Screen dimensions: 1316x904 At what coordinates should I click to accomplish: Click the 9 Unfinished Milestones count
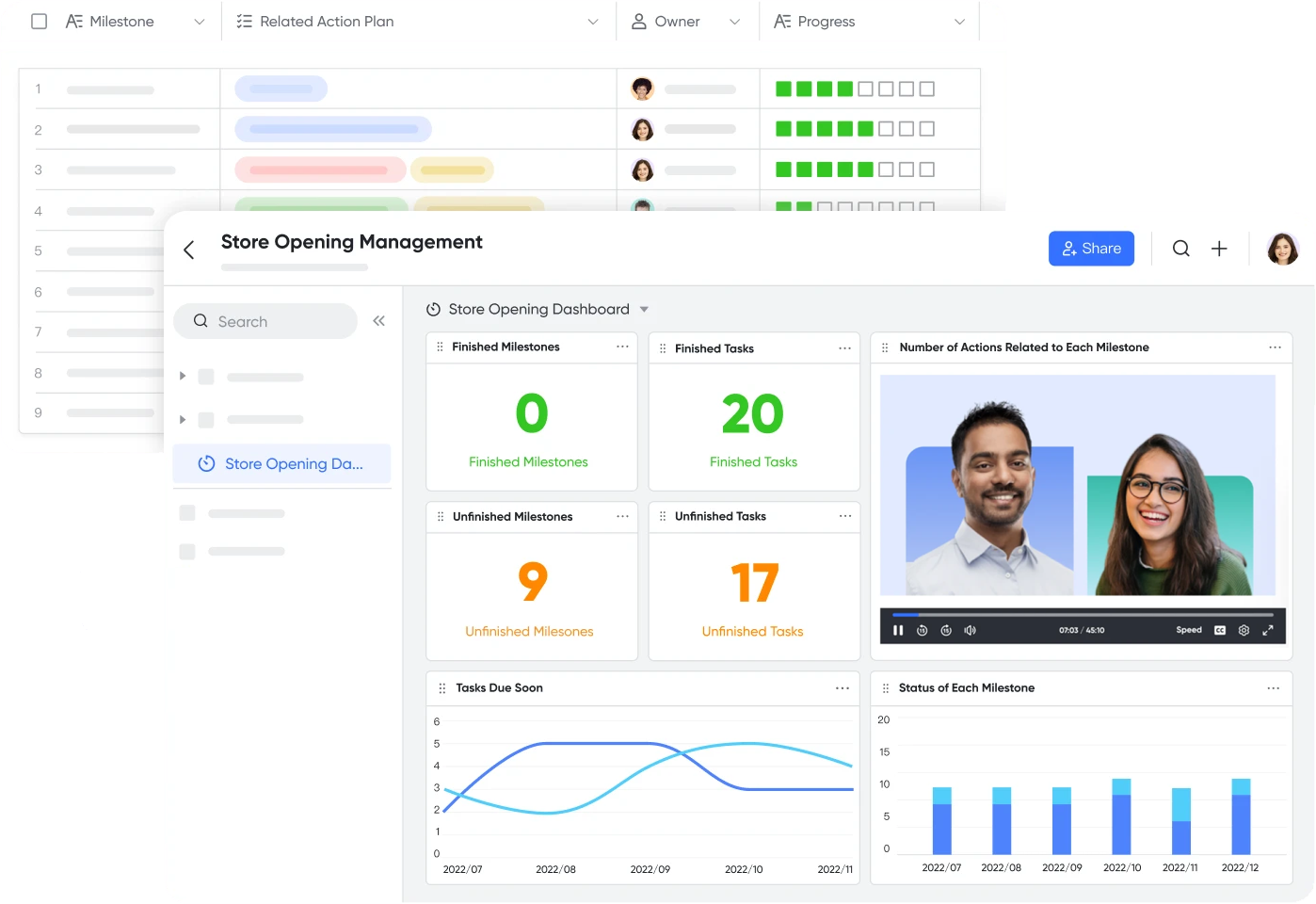532,582
